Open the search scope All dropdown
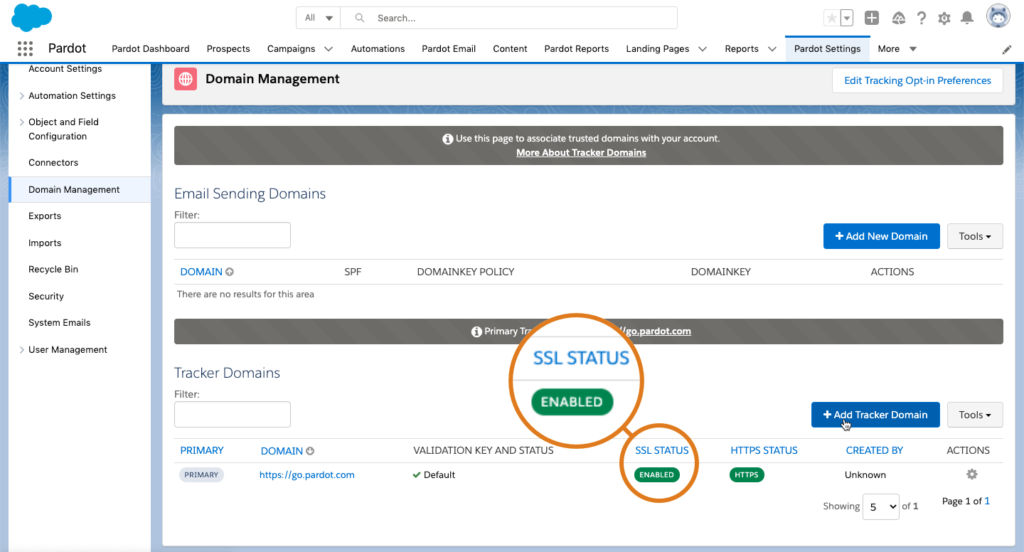The width and height of the screenshot is (1024, 552). click(319, 18)
